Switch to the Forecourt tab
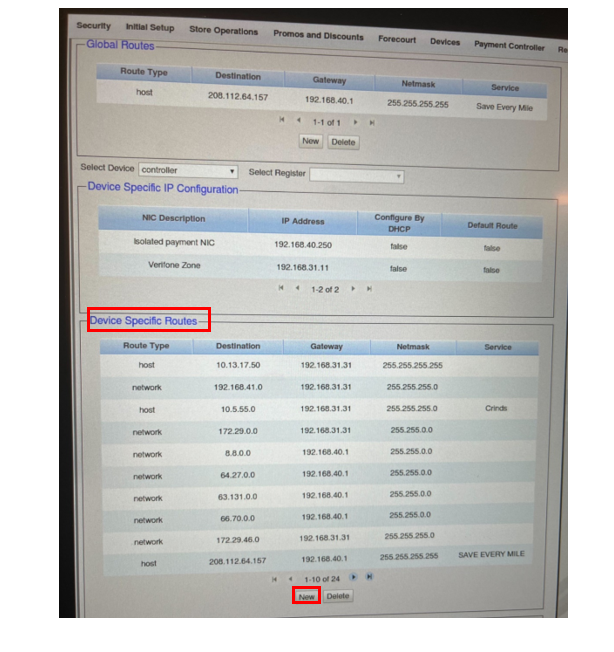This screenshot has width=614, height=652. pos(397,40)
